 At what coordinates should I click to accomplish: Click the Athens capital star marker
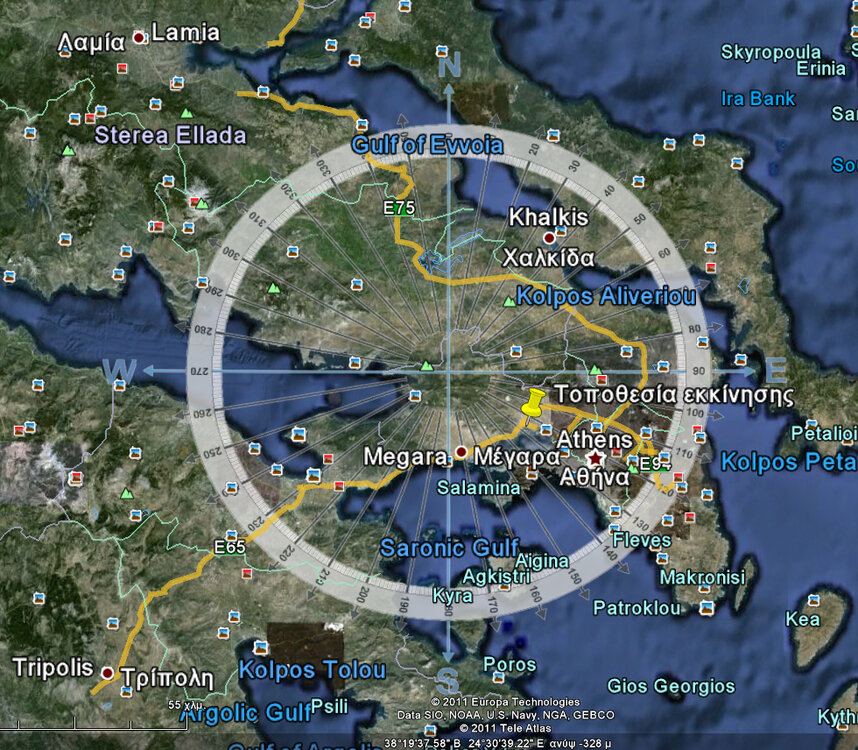click(595, 458)
